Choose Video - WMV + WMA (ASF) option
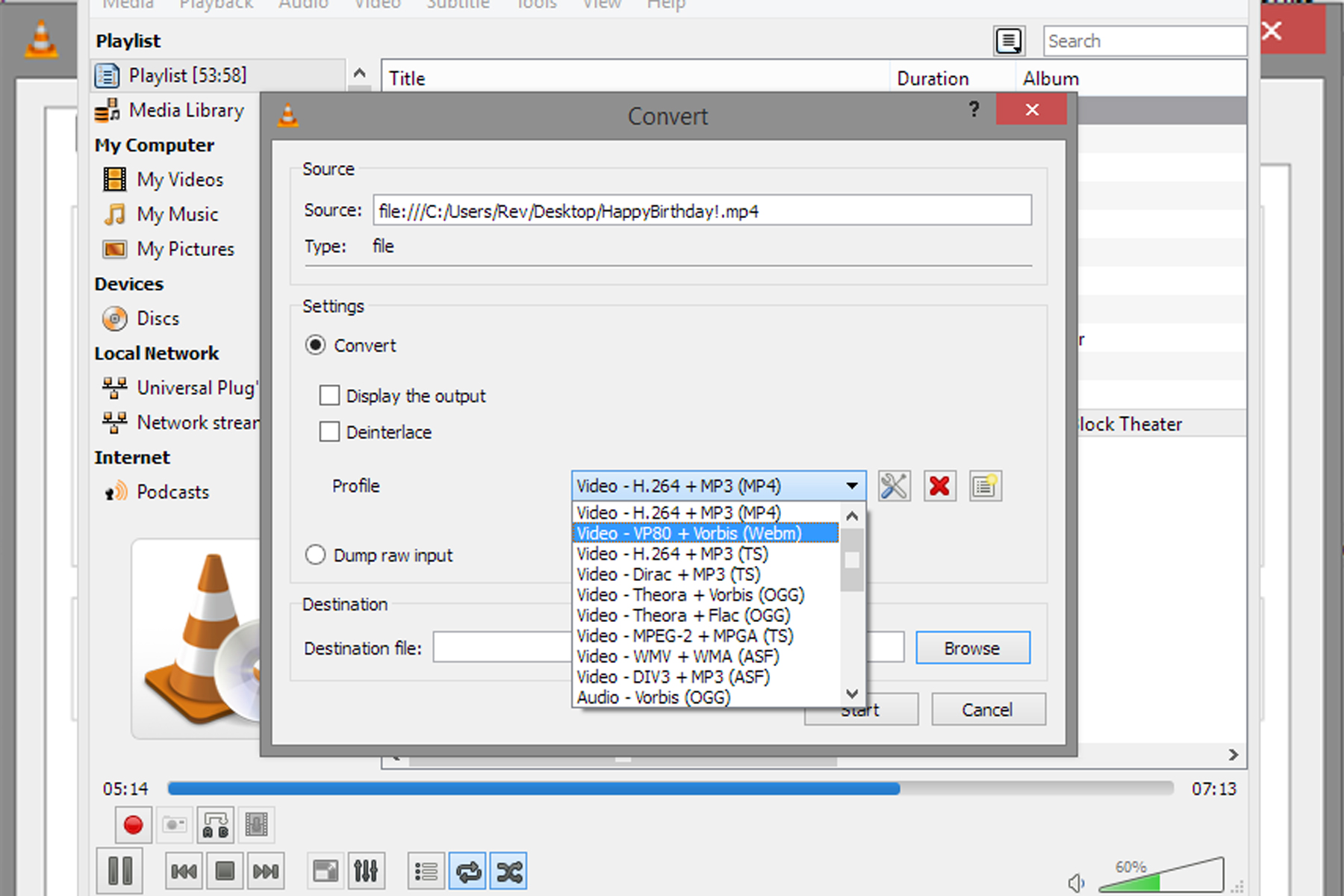Screen dimensions: 1344x896 tap(706, 656)
